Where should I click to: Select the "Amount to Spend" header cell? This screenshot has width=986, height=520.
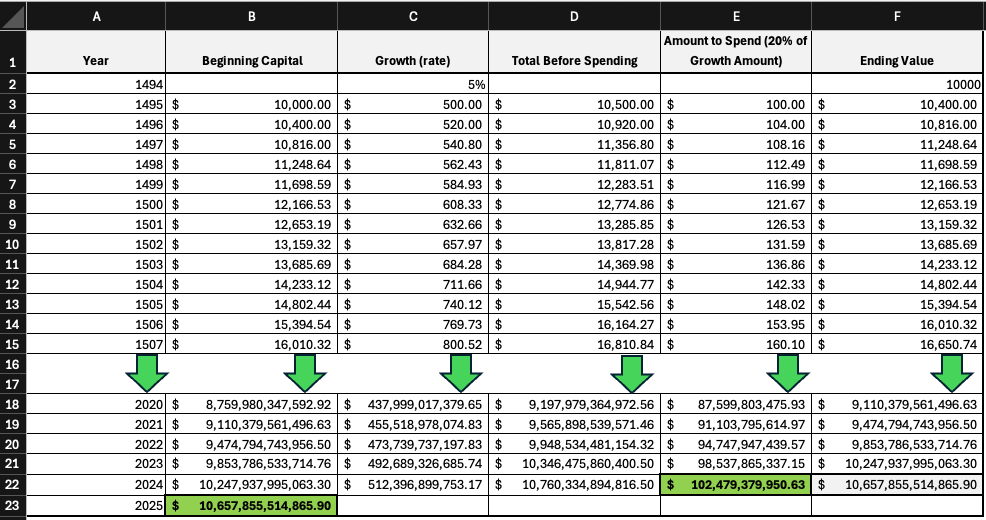(735, 51)
